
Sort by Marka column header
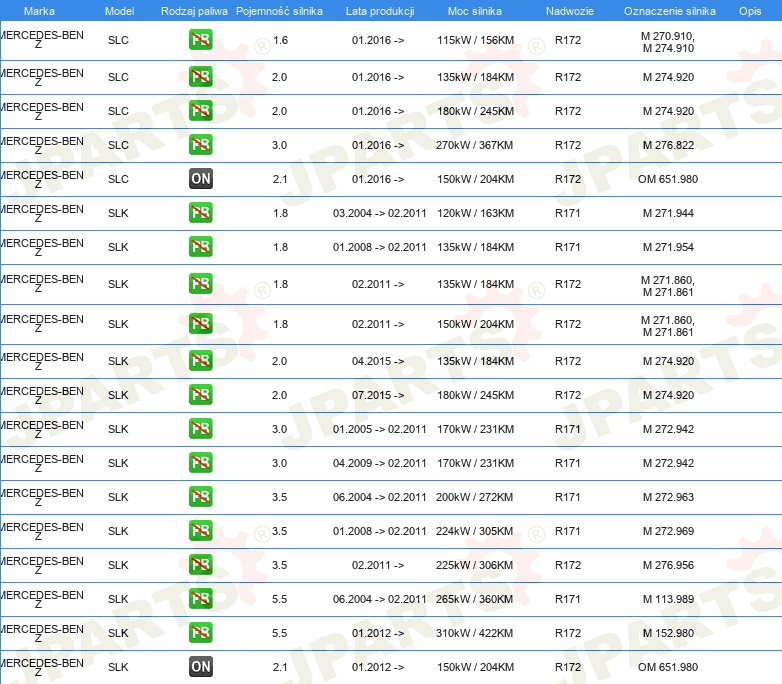click(x=39, y=10)
